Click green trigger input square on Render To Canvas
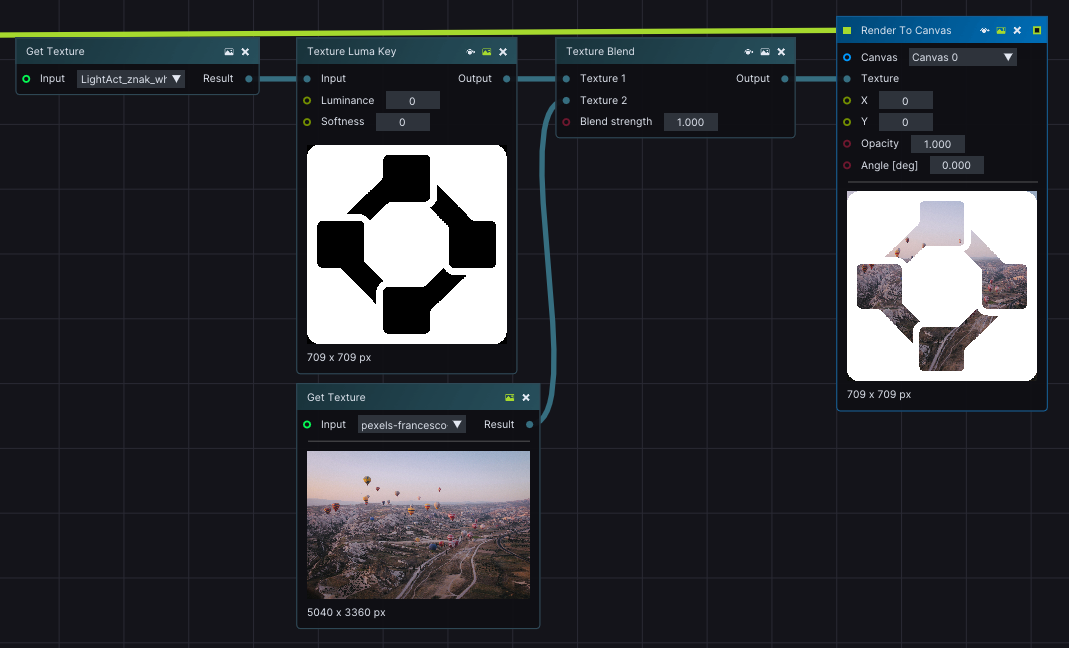This screenshot has width=1069, height=648. (x=847, y=31)
